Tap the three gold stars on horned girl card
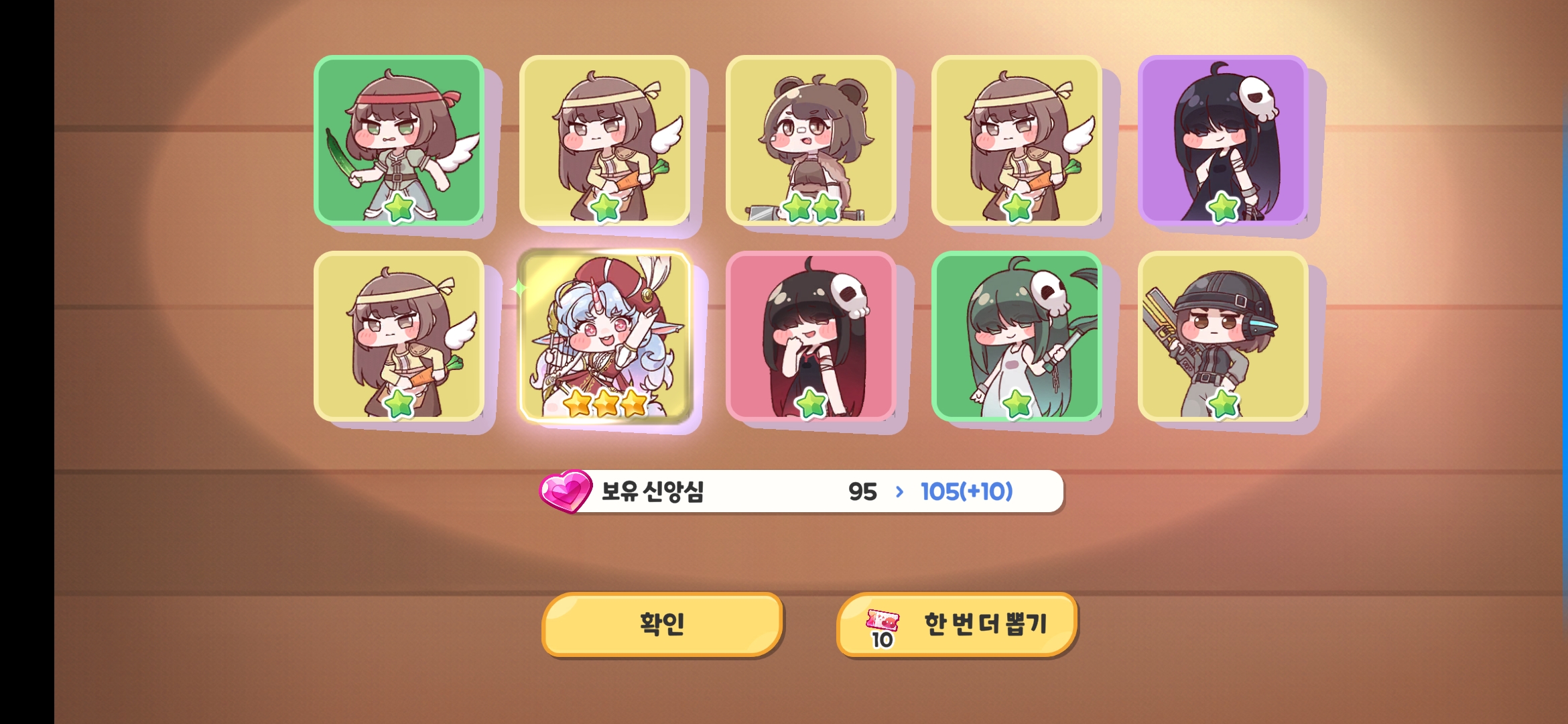 [x=606, y=404]
